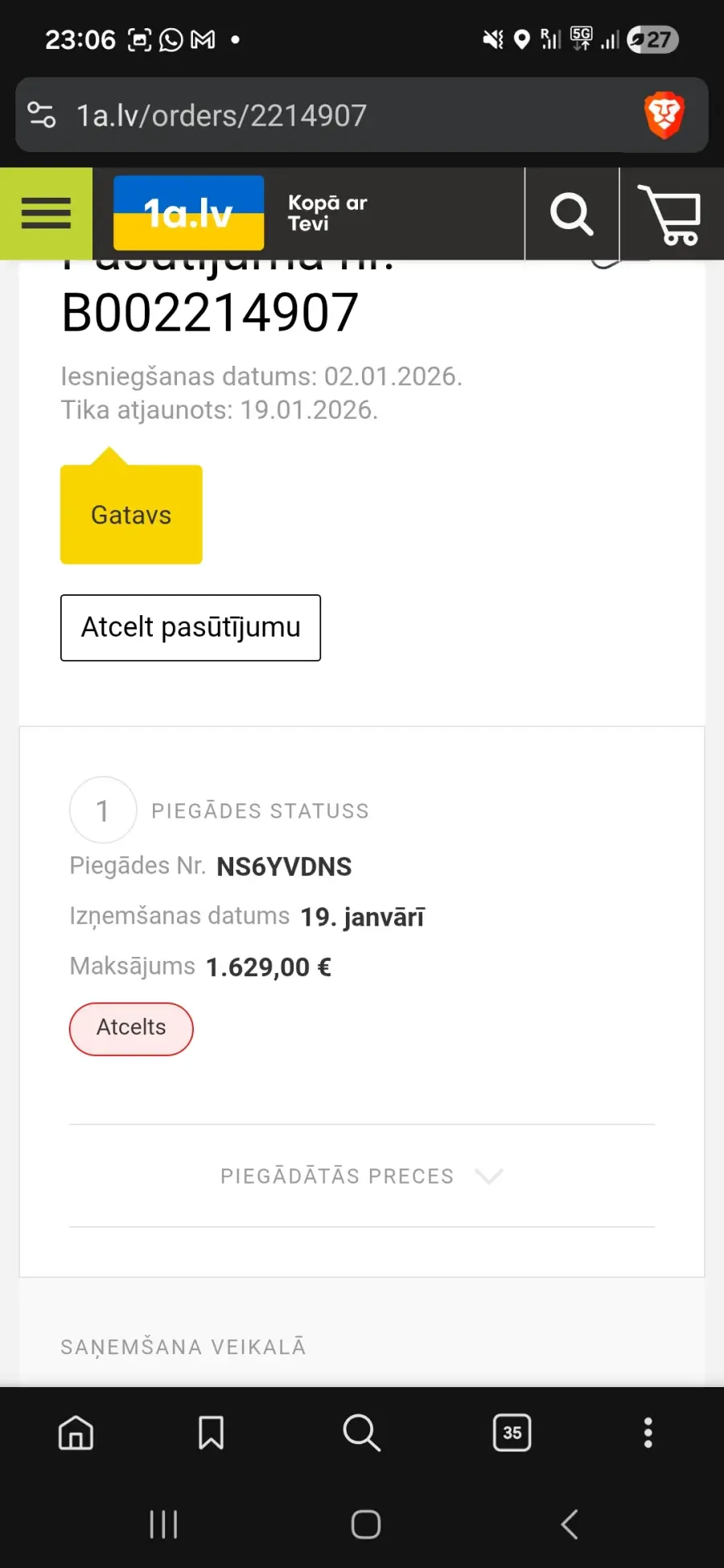Expand the Piegādātās preces section
The image size is (724, 1568).
coord(338,1176)
